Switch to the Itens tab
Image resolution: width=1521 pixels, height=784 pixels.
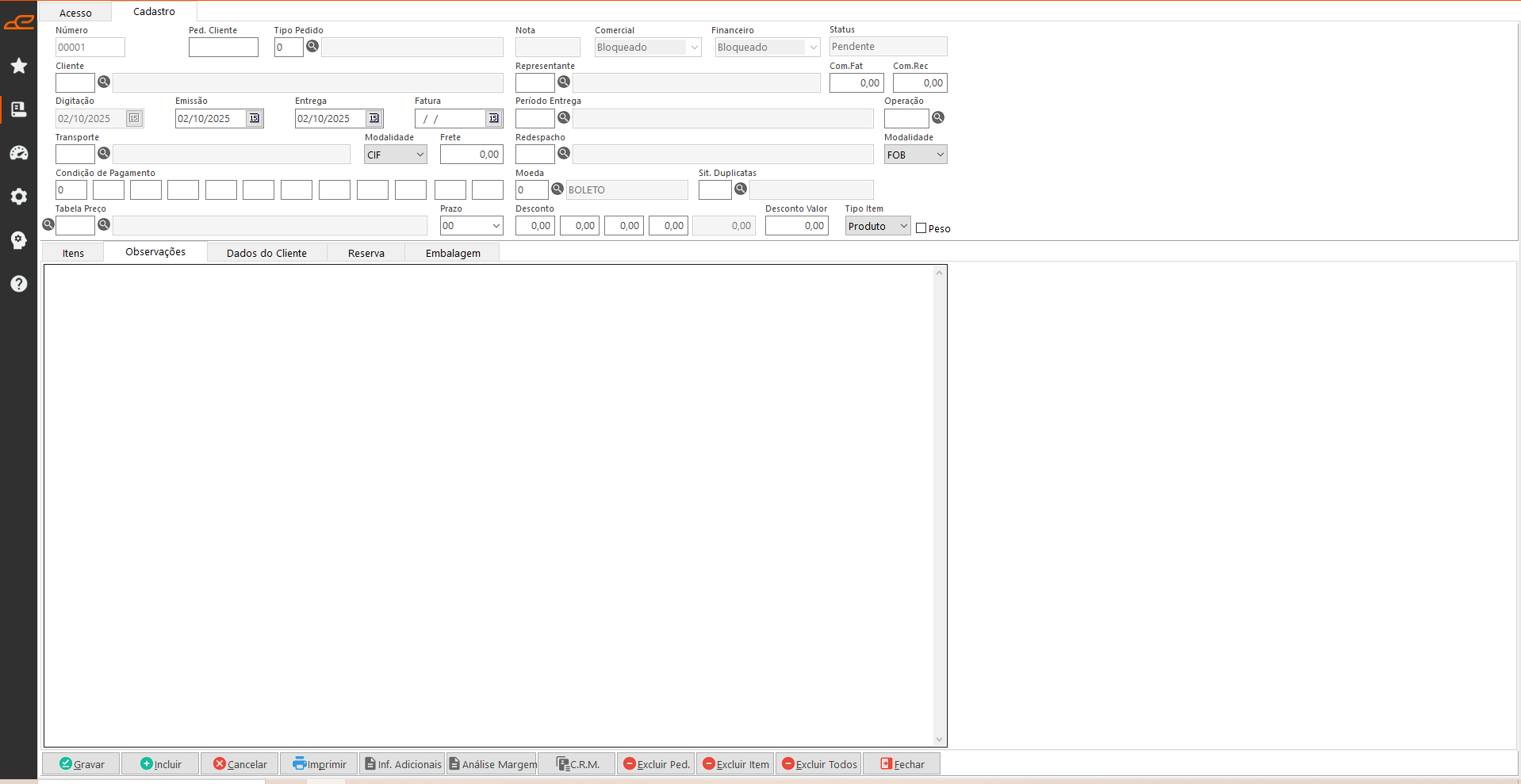pyautogui.click(x=73, y=253)
